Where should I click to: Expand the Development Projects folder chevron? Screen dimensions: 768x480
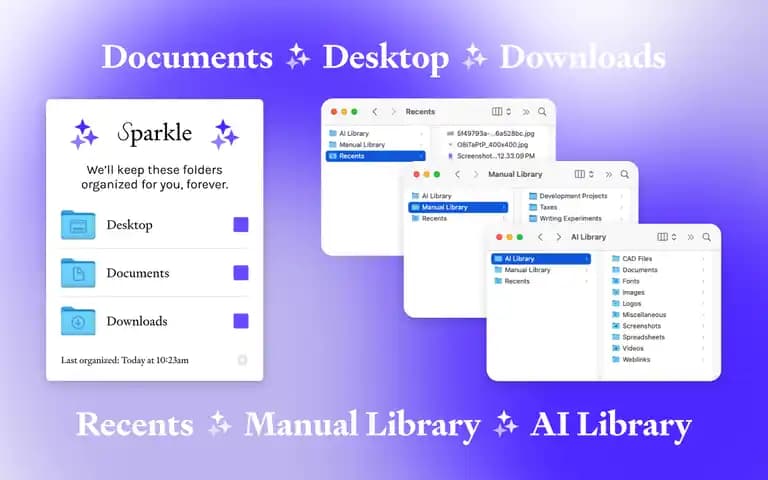point(622,196)
